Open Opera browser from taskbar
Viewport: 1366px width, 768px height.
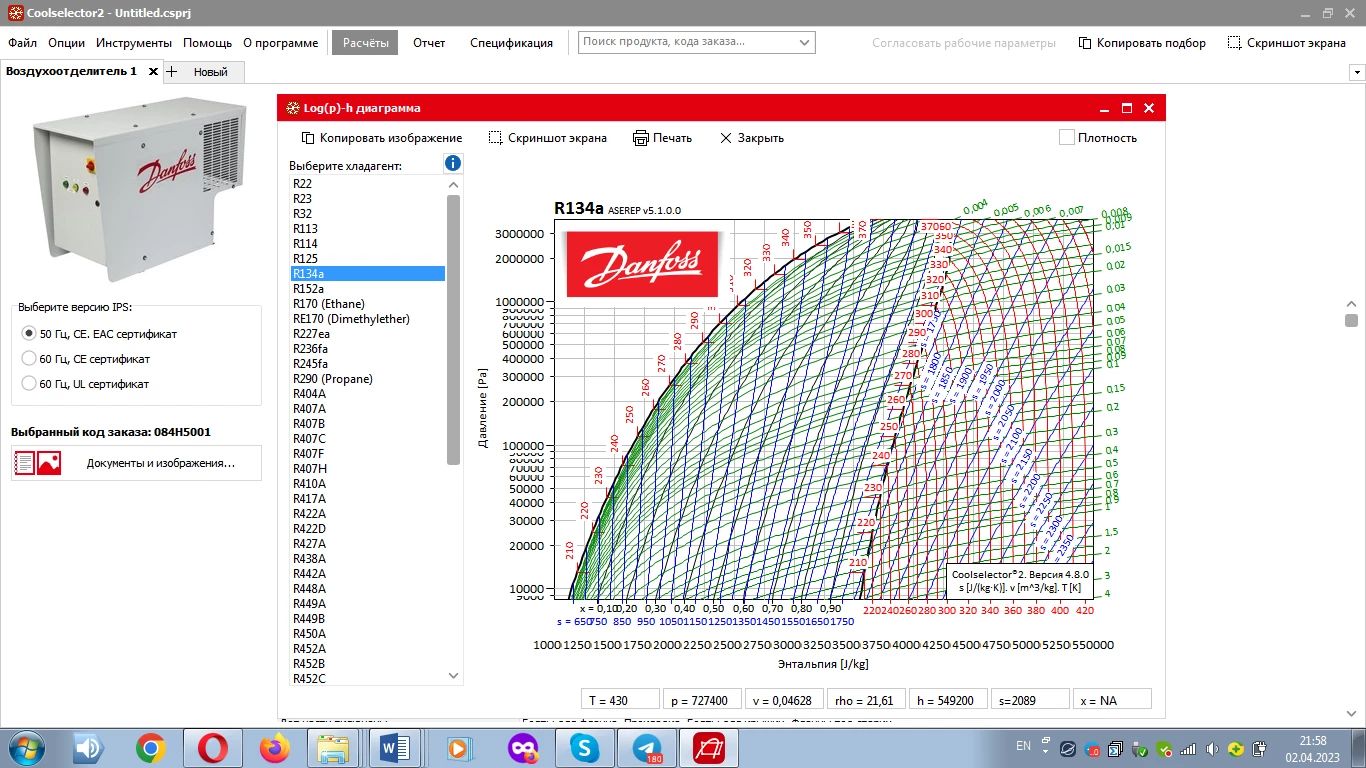click(x=212, y=748)
